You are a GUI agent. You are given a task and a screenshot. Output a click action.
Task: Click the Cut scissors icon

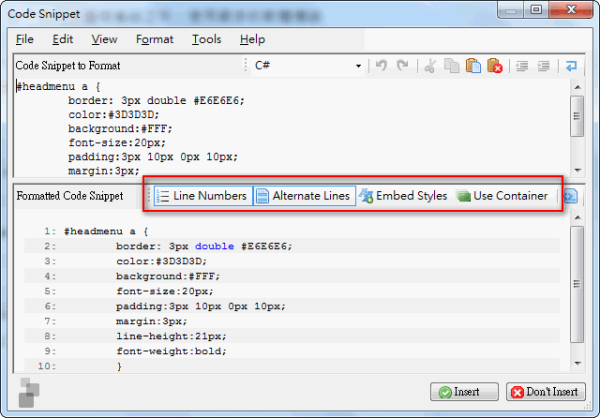(430, 66)
